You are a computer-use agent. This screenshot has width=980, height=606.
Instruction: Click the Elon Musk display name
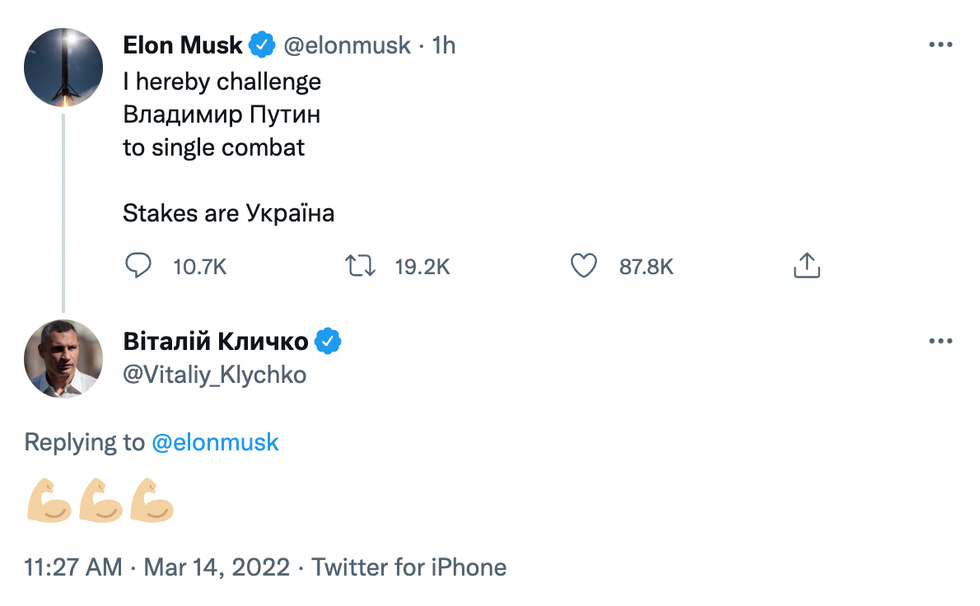[182, 45]
